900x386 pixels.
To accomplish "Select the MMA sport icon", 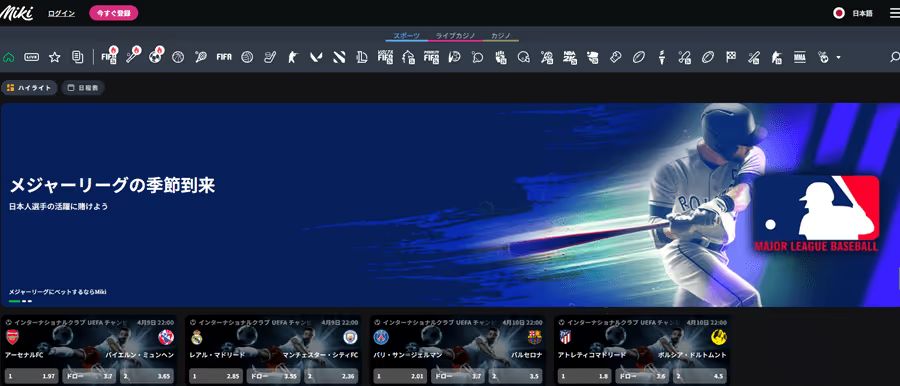I will tap(800, 57).
